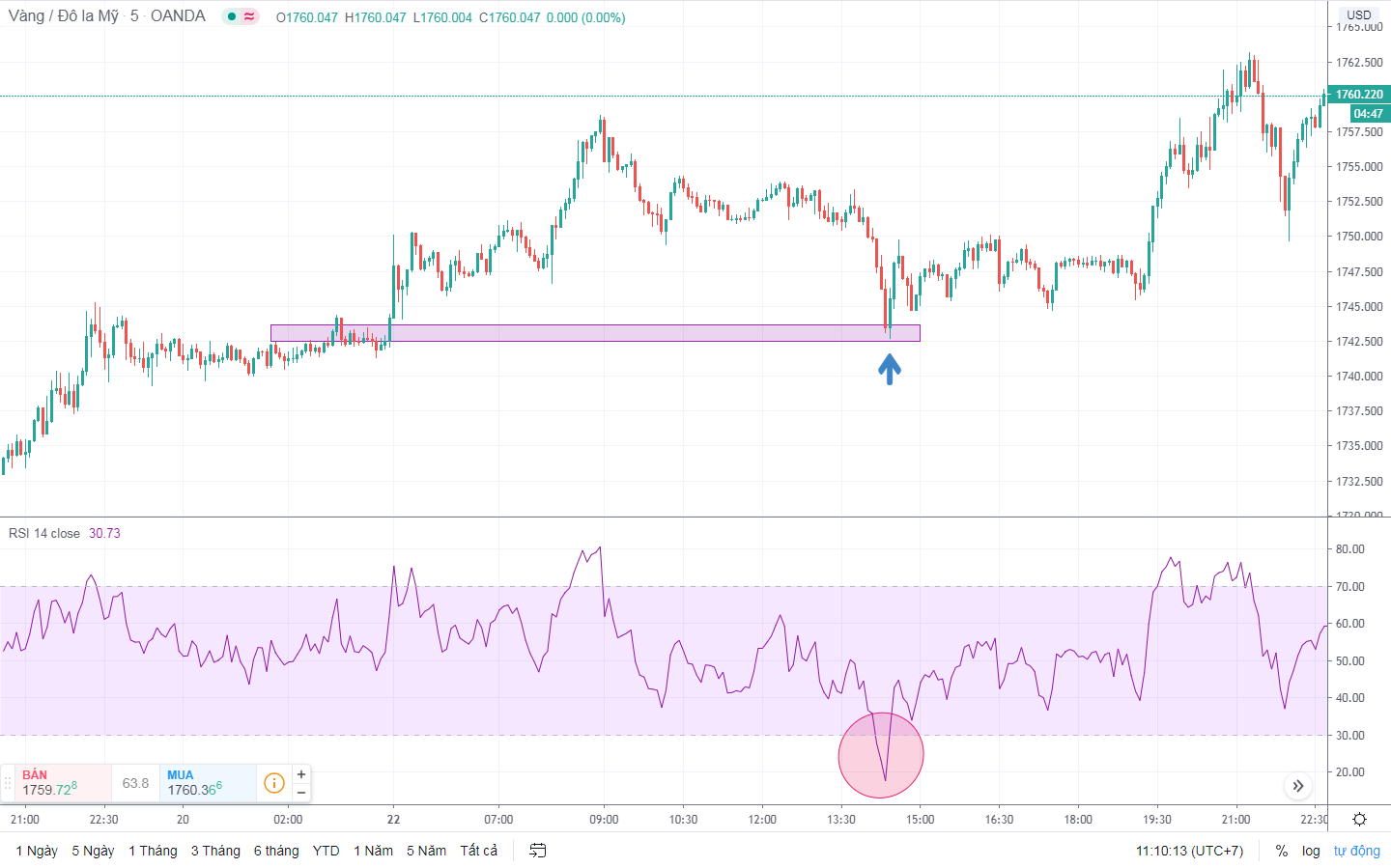Click the 09:00 time axis label
The width and height of the screenshot is (1391, 868).
(604, 820)
